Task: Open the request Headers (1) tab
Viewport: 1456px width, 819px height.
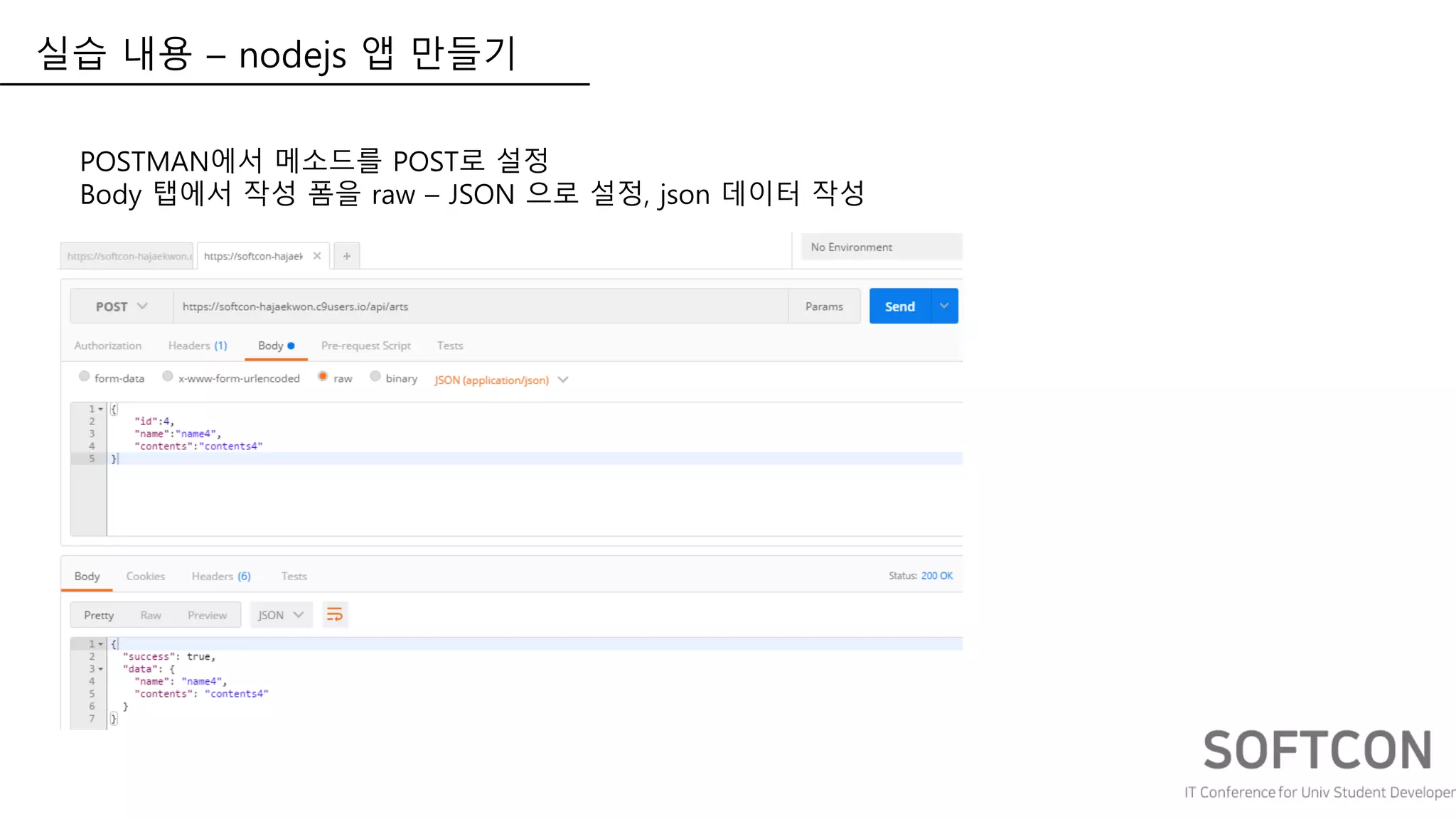Action: [x=198, y=346]
